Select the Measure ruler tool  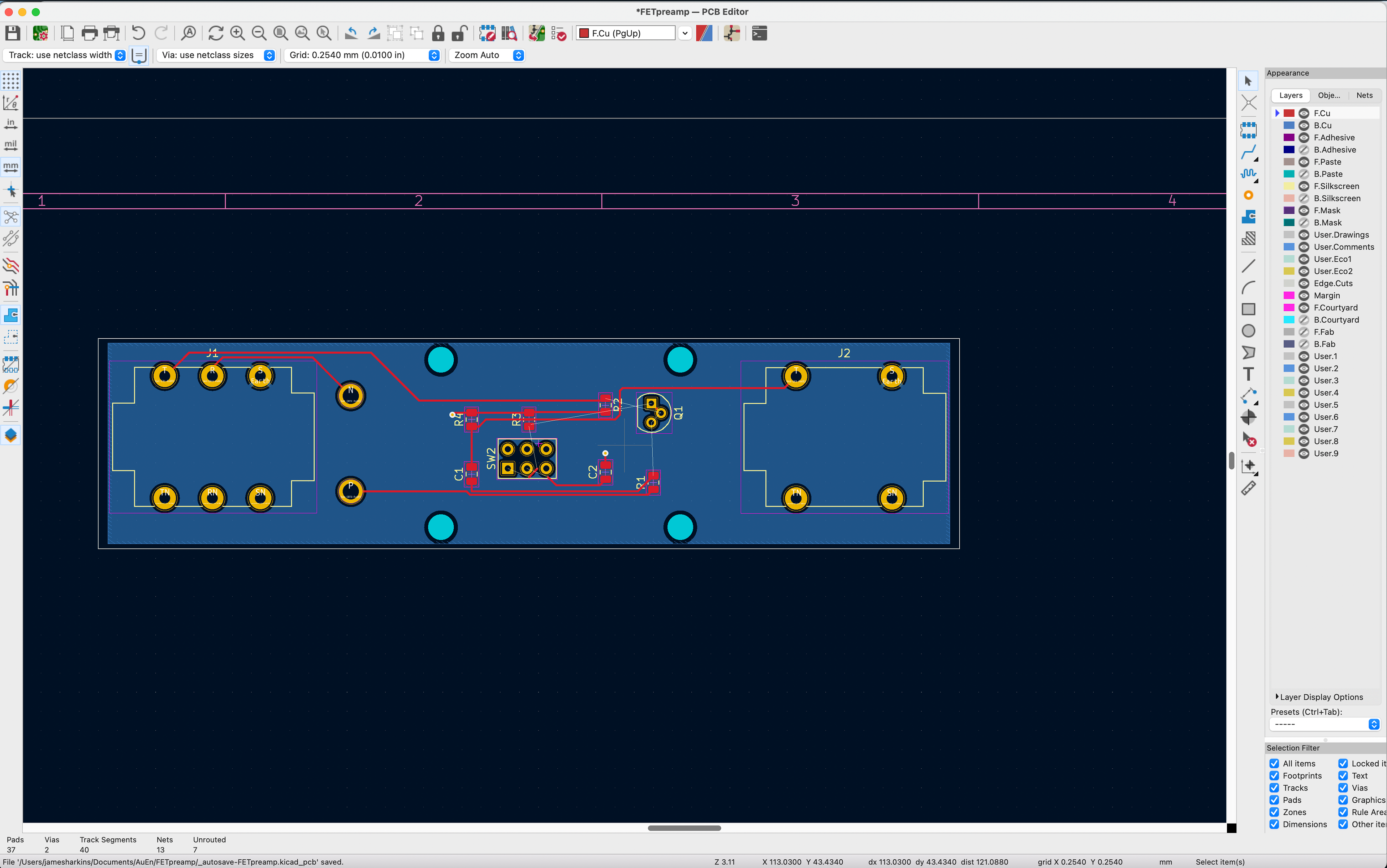(x=1248, y=489)
